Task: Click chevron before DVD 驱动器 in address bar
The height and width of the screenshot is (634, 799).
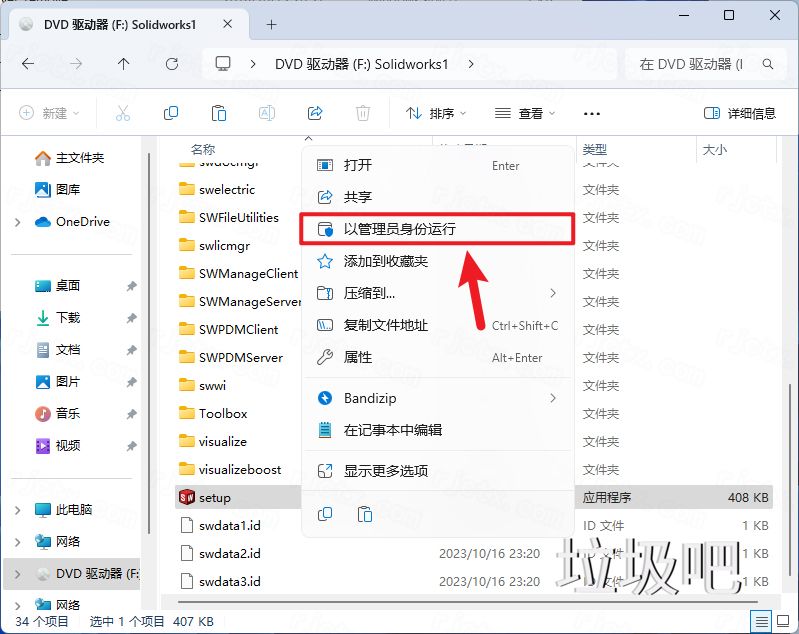Action: pyautogui.click(x=253, y=64)
